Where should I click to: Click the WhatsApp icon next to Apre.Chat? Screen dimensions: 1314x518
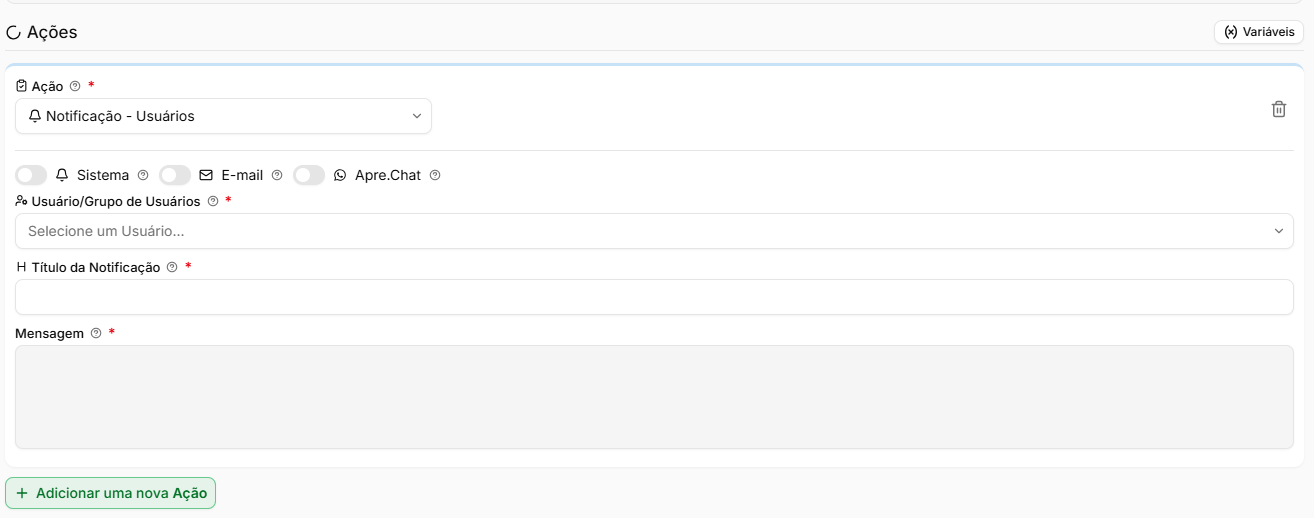340,175
